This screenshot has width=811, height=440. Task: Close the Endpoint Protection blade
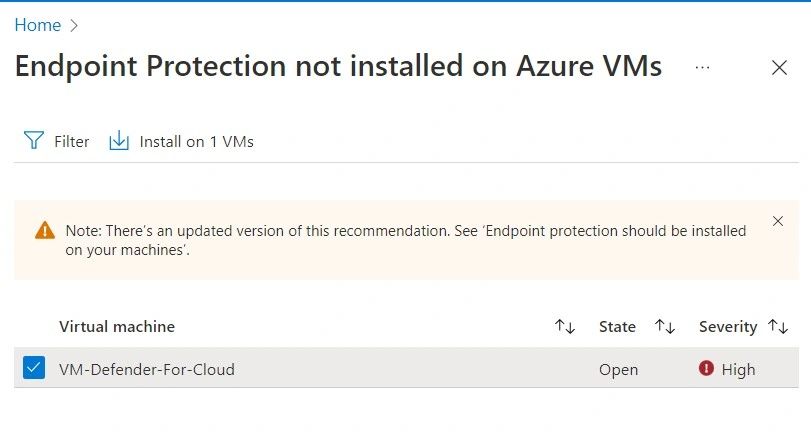coord(779,68)
